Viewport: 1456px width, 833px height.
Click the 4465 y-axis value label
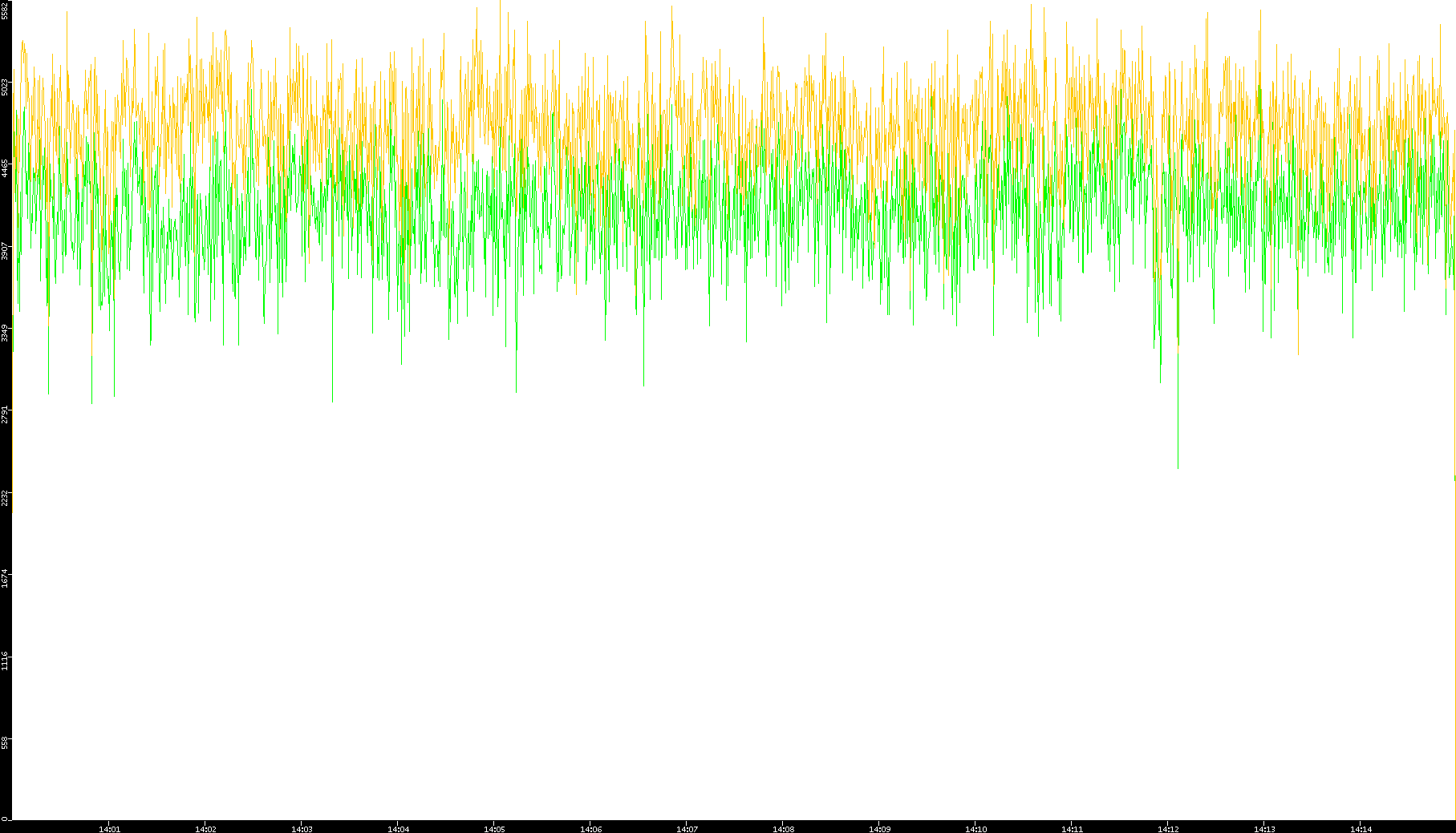tap(6, 168)
